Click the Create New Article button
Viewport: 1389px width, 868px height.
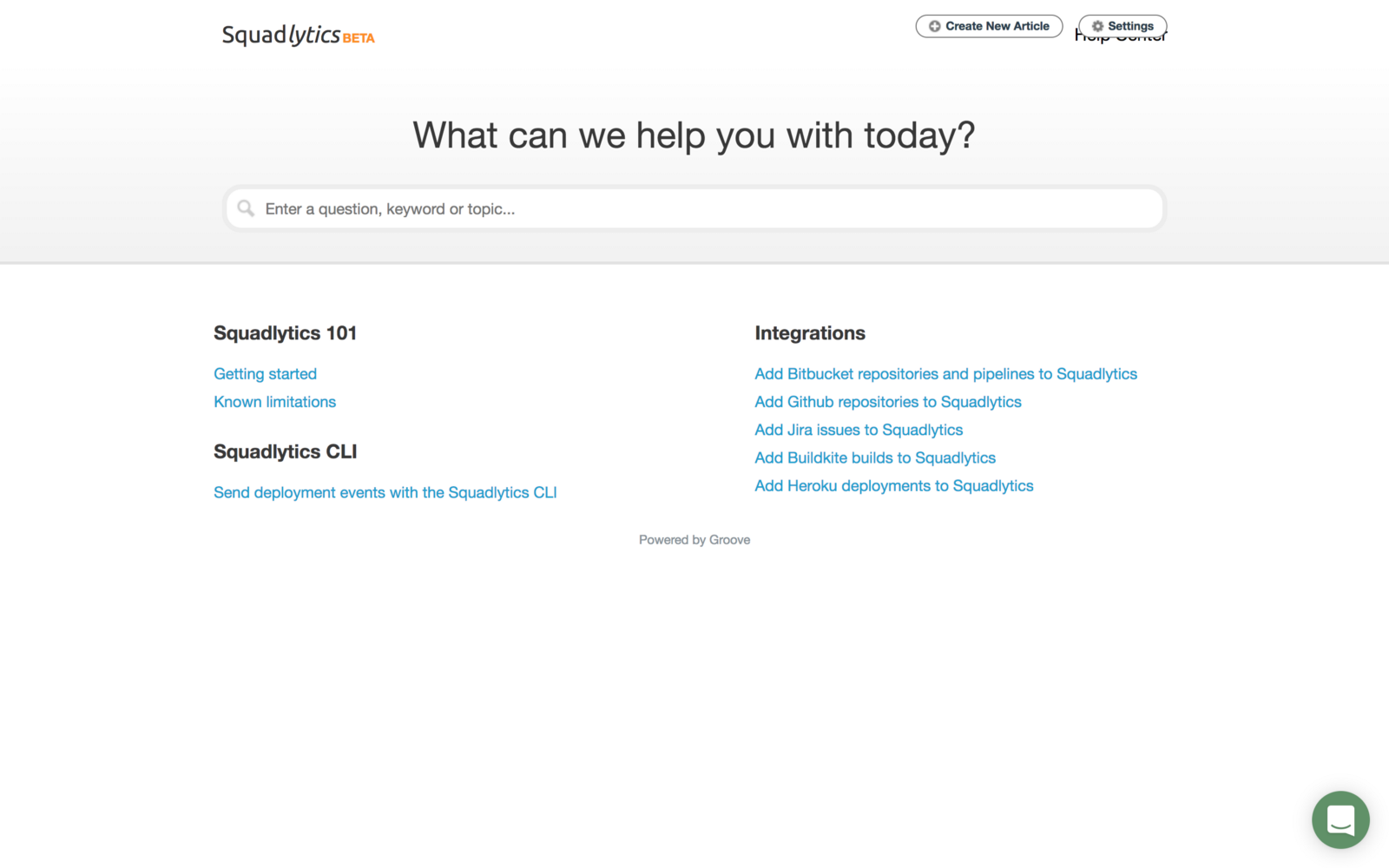pos(989,26)
